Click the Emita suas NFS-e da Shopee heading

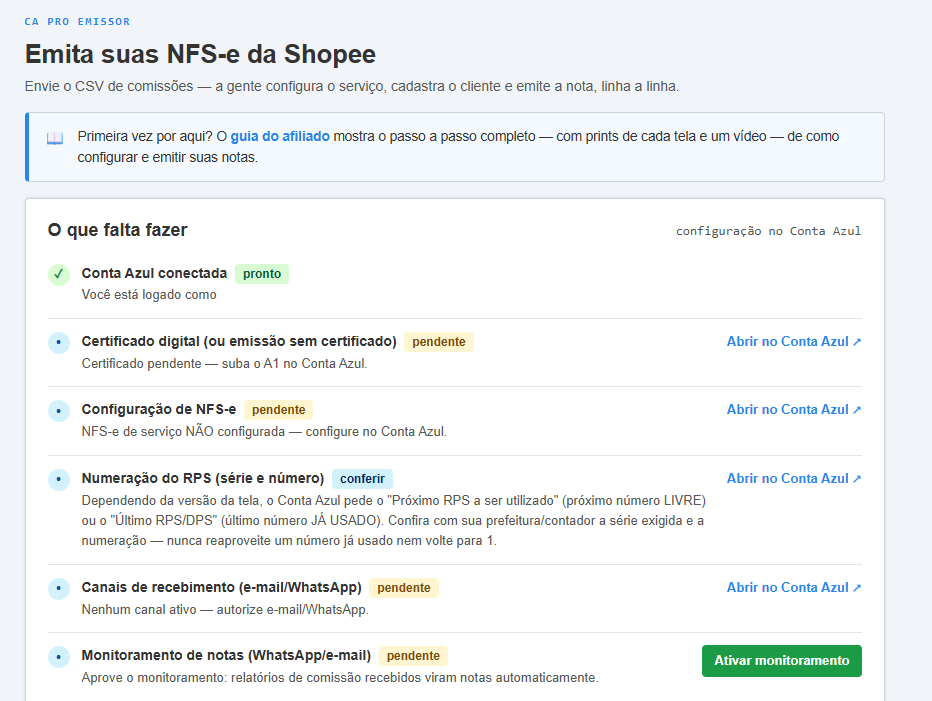pyautogui.click(x=200, y=54)
